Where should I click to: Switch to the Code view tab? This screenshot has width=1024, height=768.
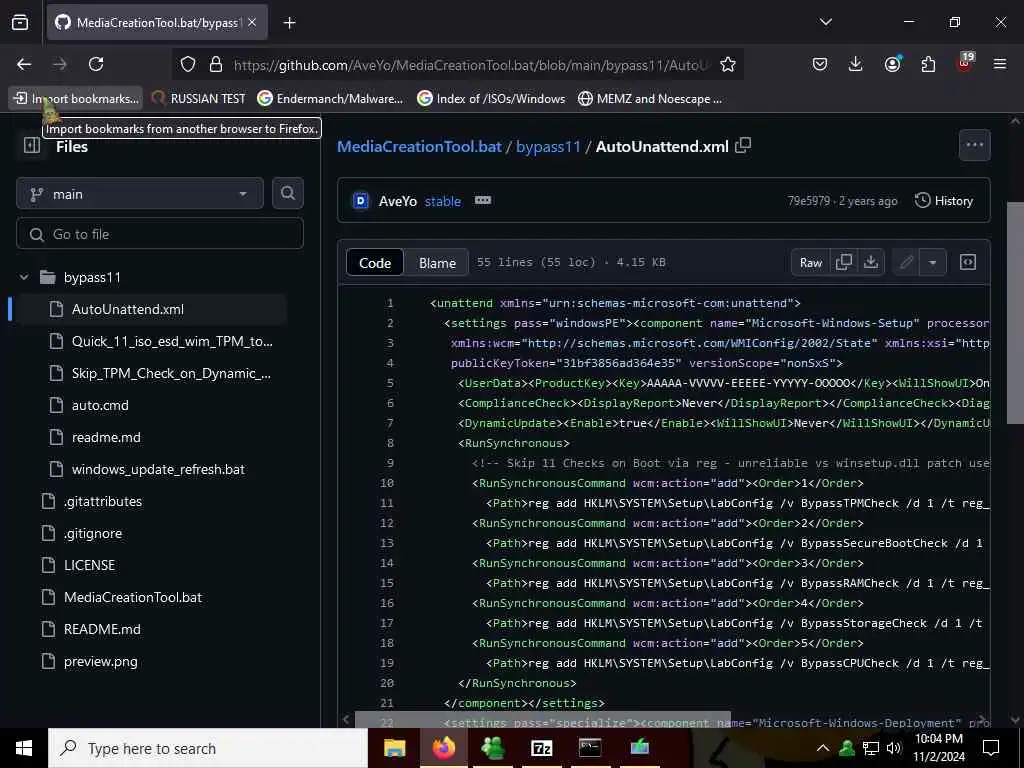pyautogui.click(x=375, y=263)
